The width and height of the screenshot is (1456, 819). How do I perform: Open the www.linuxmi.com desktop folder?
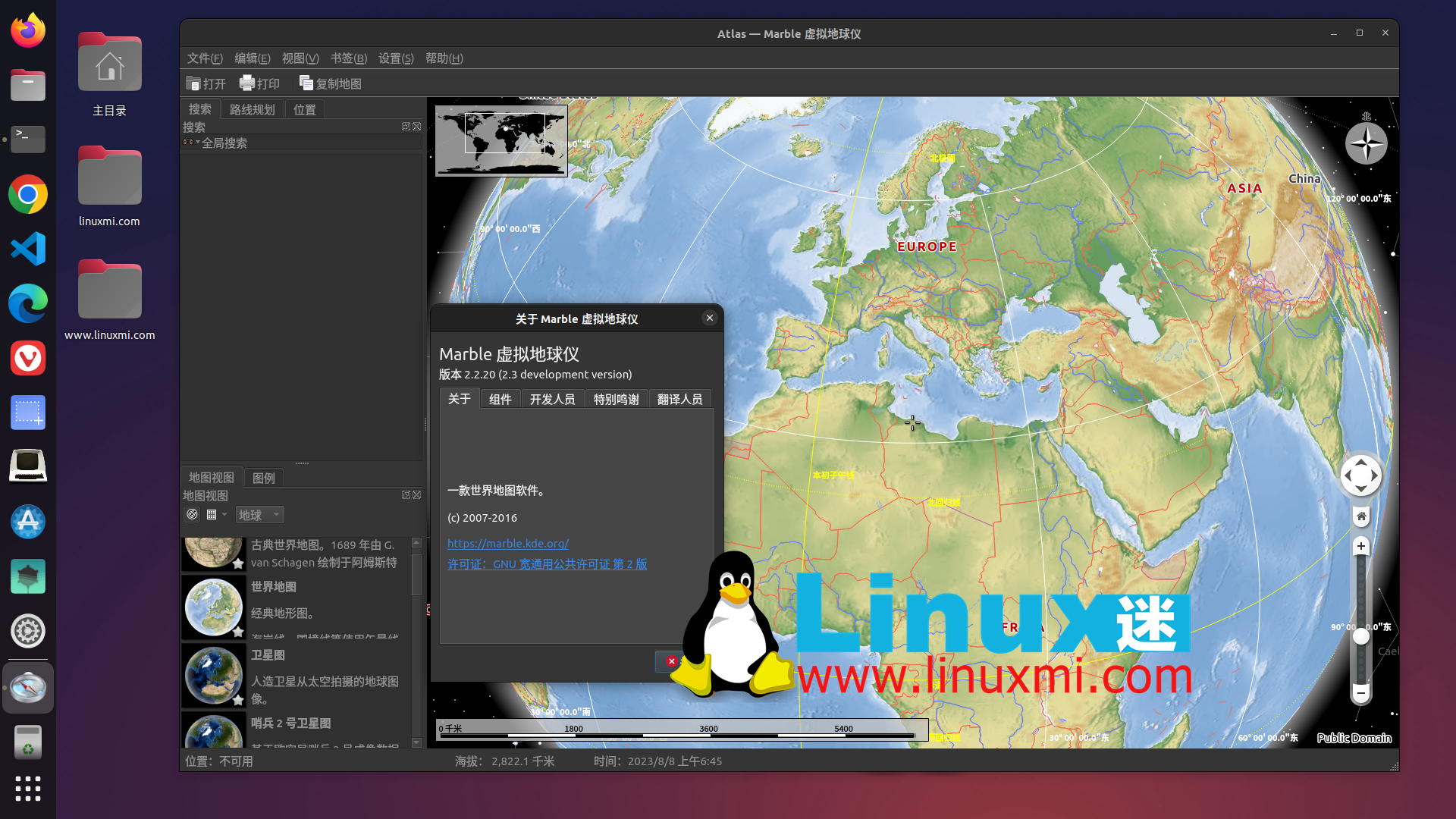[109, 300]
